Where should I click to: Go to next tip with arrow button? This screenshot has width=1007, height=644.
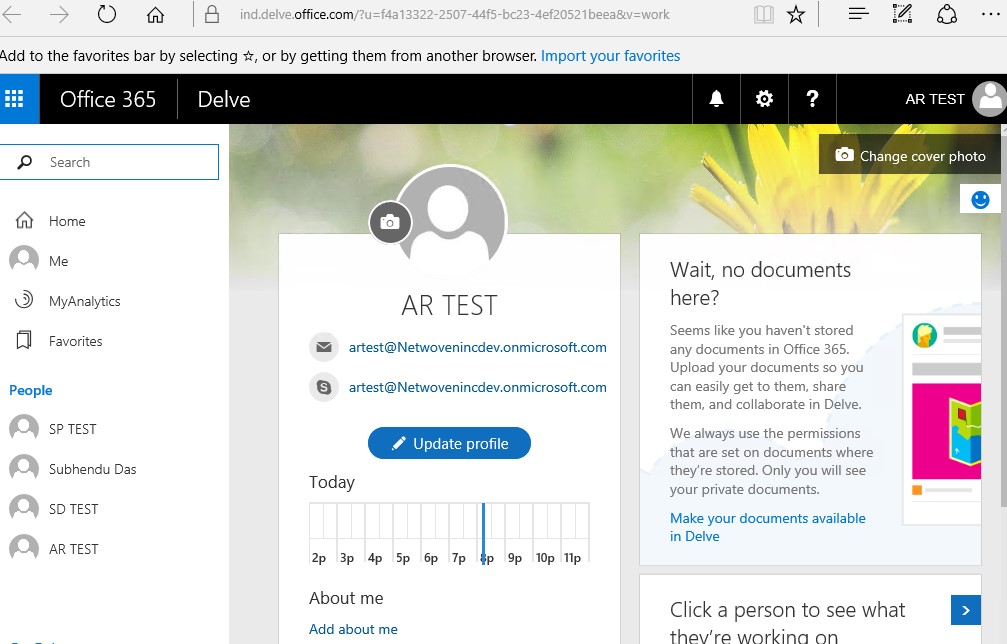click(x=966, y=610)
